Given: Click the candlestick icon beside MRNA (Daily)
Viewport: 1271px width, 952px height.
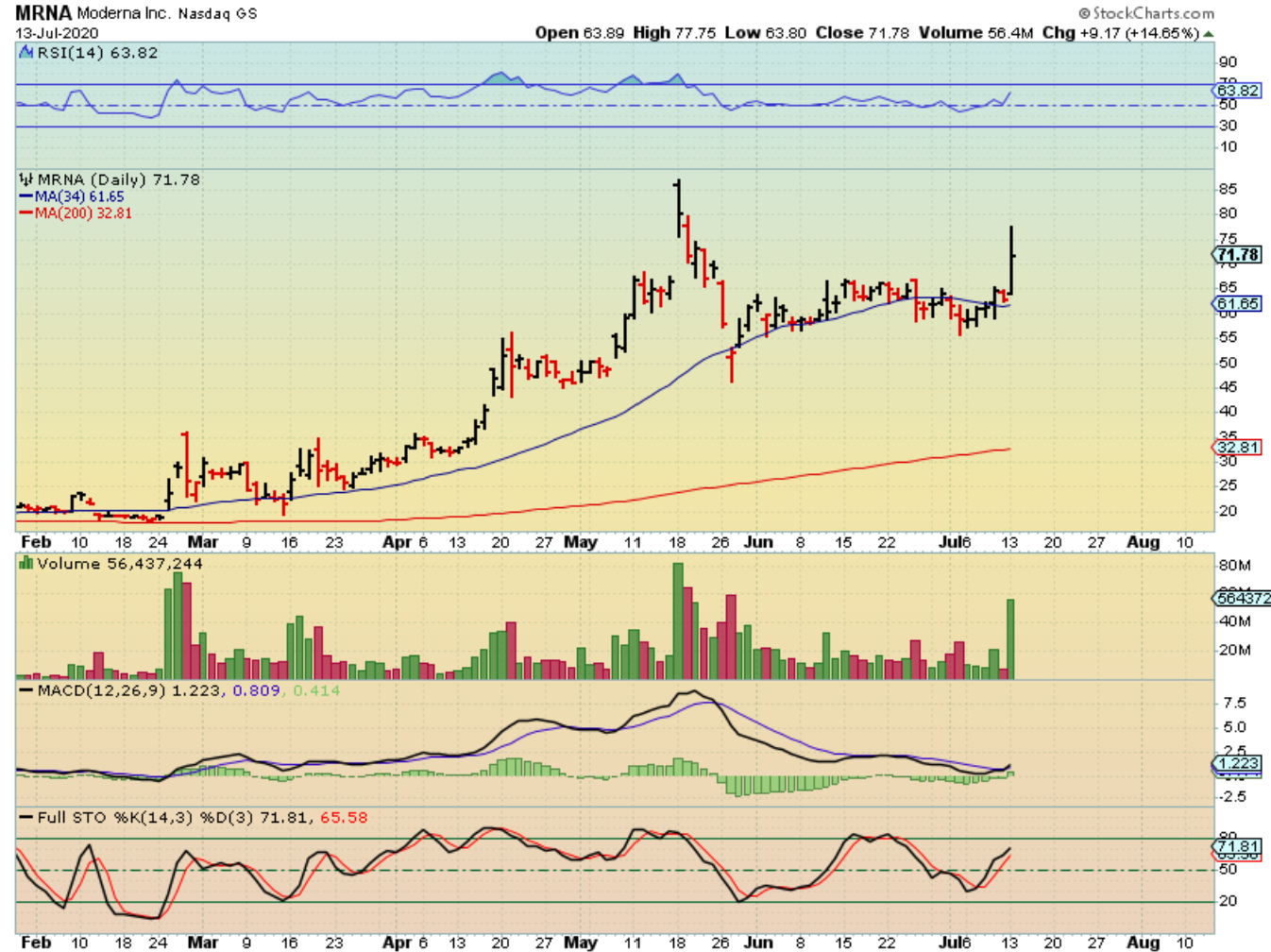Looking at the screenshot, I should pos(26,179).
